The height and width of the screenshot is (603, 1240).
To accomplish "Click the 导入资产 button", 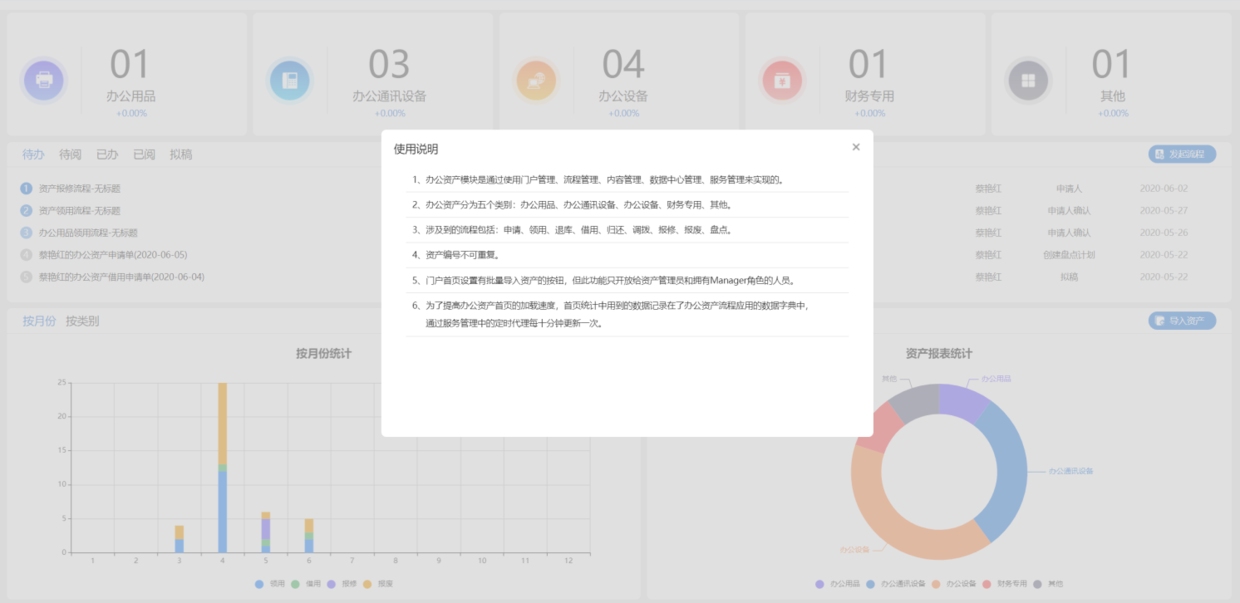I will (x=1182, y=321).
